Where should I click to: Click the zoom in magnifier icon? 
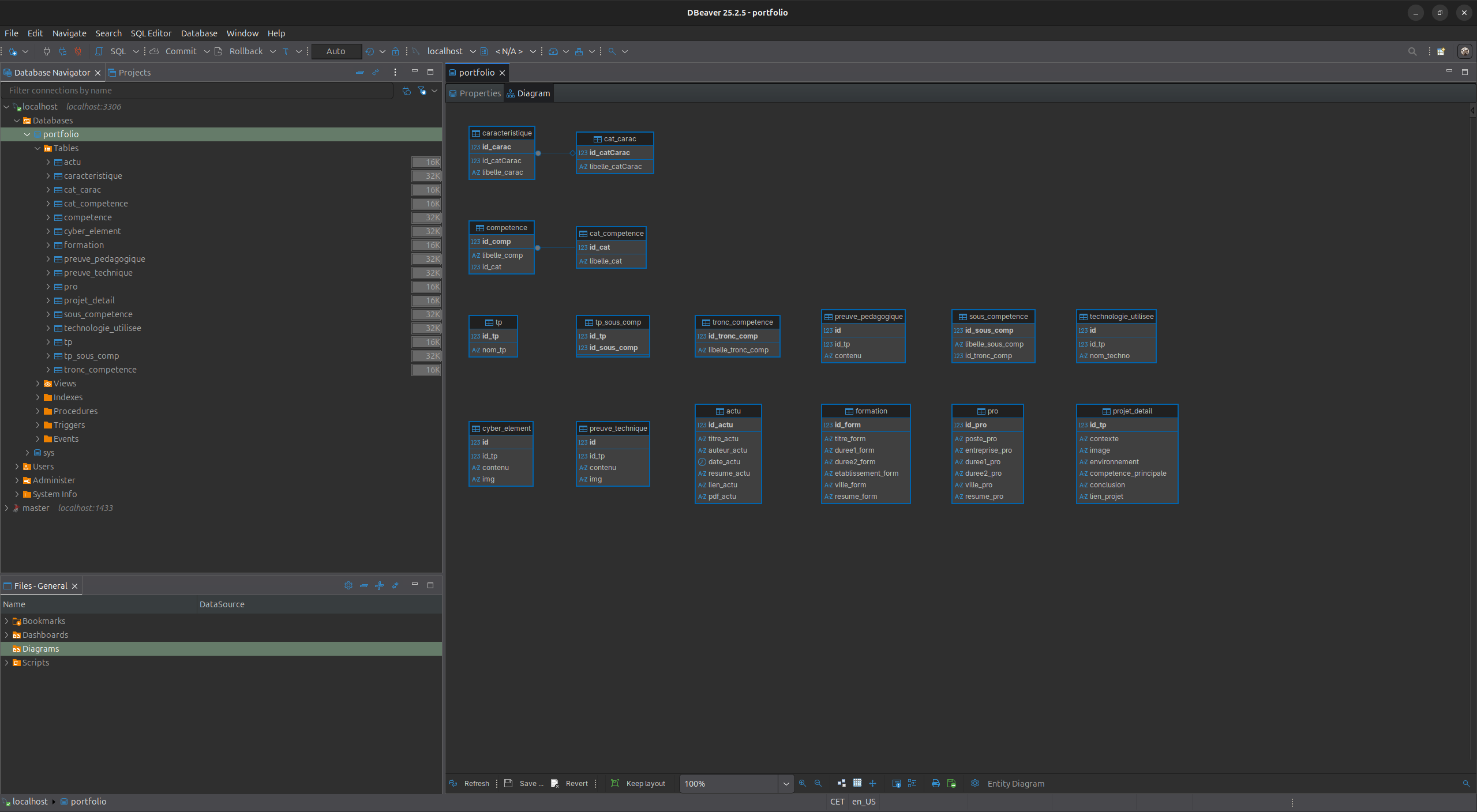pyautogui.click(x=802, y=783)
